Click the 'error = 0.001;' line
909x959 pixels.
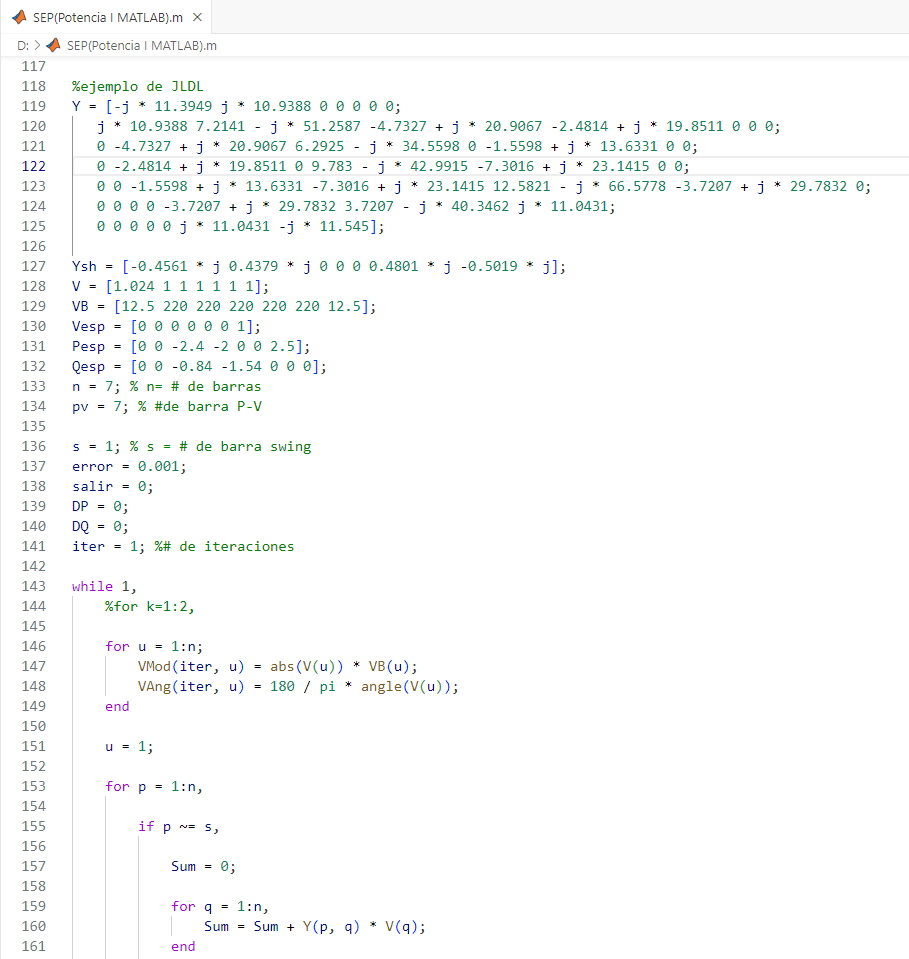[x=129, y=466]
